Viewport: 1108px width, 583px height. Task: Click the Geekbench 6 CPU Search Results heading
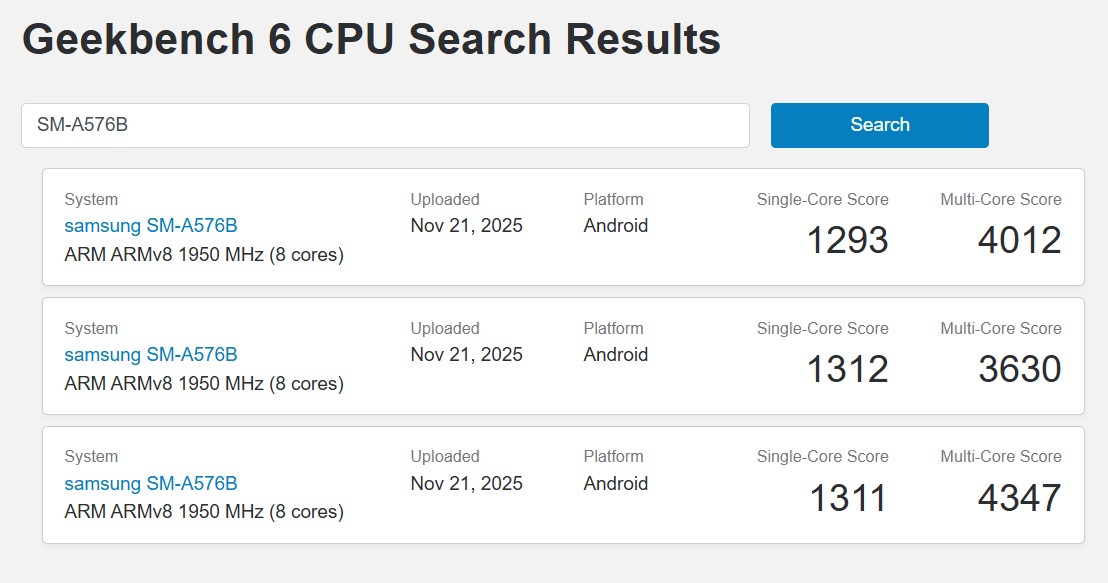(x=371, y=40)
